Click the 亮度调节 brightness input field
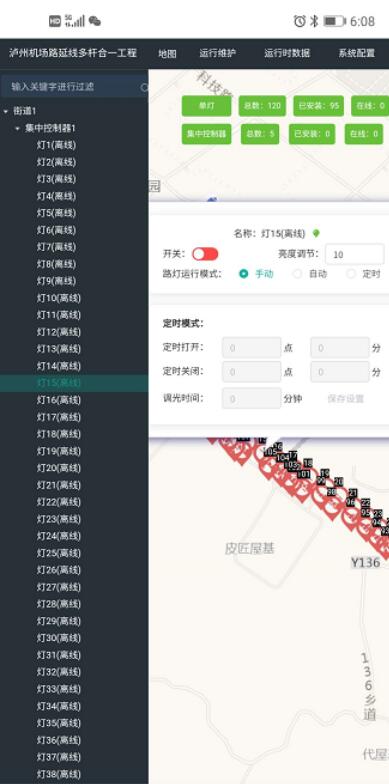Screen dimensions: 389x784 [x=354, y=254]
